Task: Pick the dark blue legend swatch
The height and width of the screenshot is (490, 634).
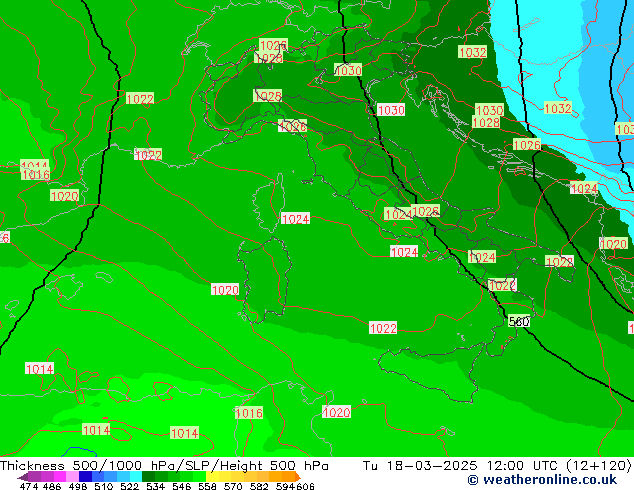Action: click(85, 477)
